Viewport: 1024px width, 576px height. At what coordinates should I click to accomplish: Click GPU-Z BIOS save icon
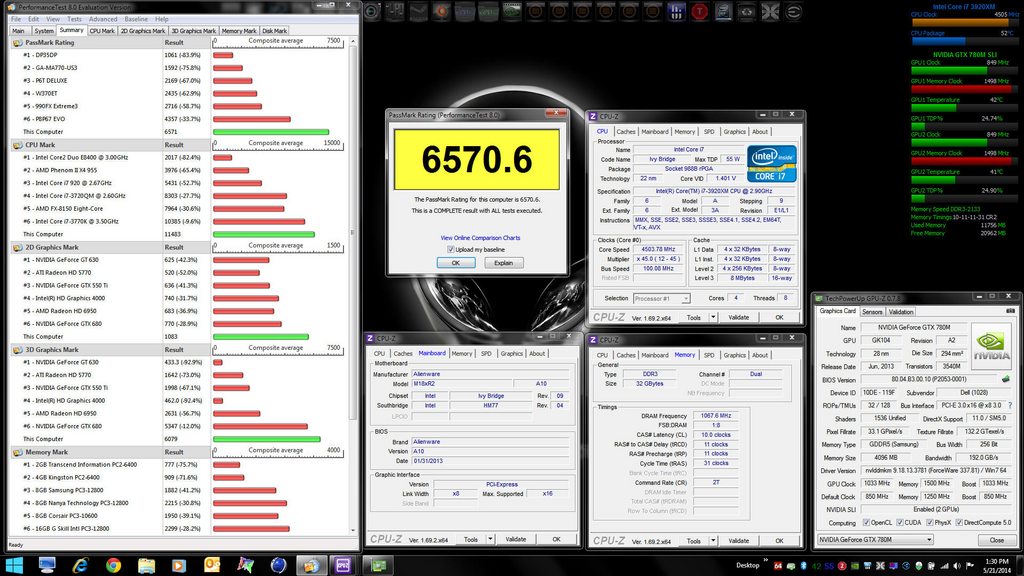tap(1006, 379)
